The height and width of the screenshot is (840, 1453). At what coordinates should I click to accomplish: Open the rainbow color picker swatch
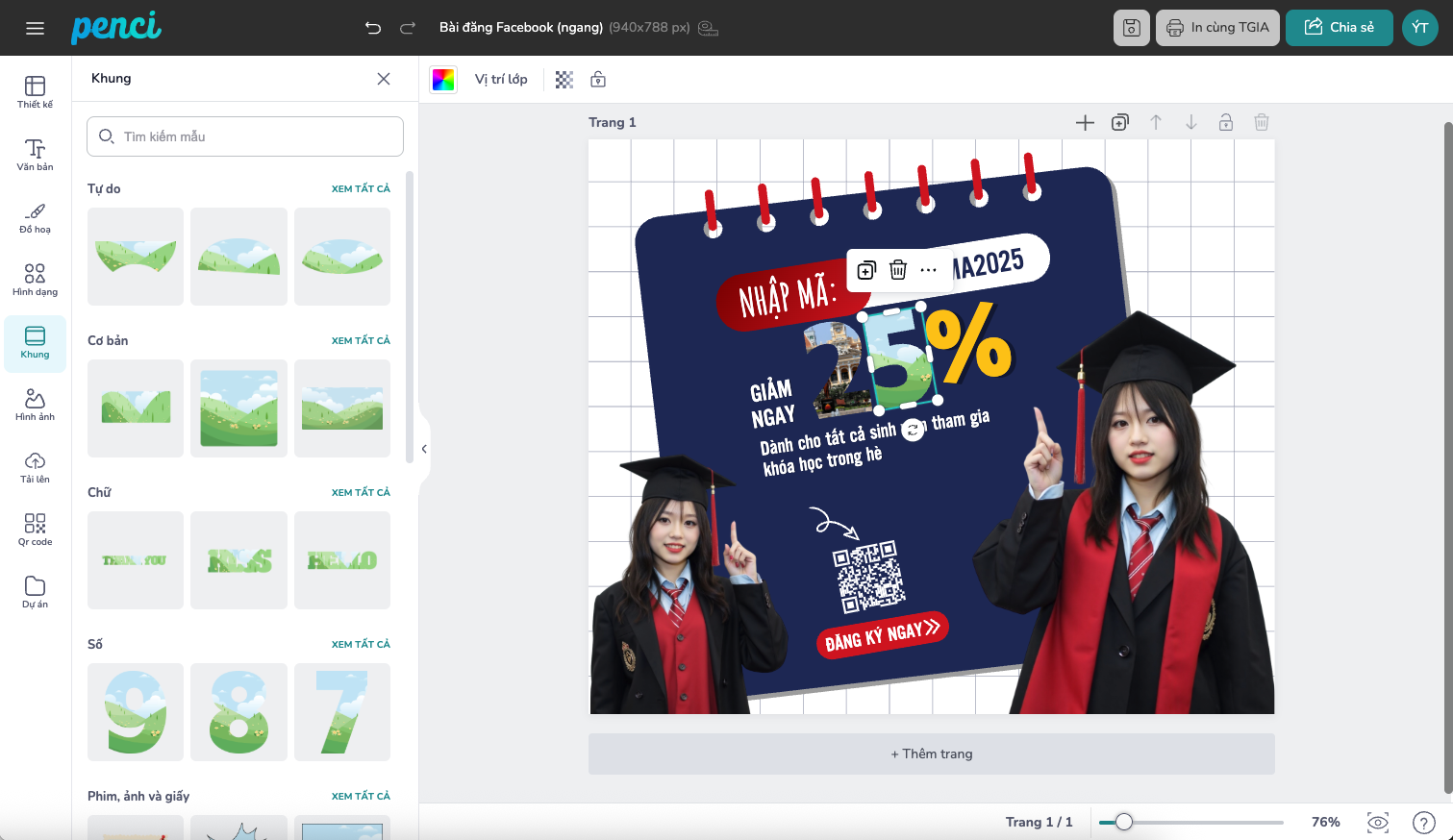(443, 80)
